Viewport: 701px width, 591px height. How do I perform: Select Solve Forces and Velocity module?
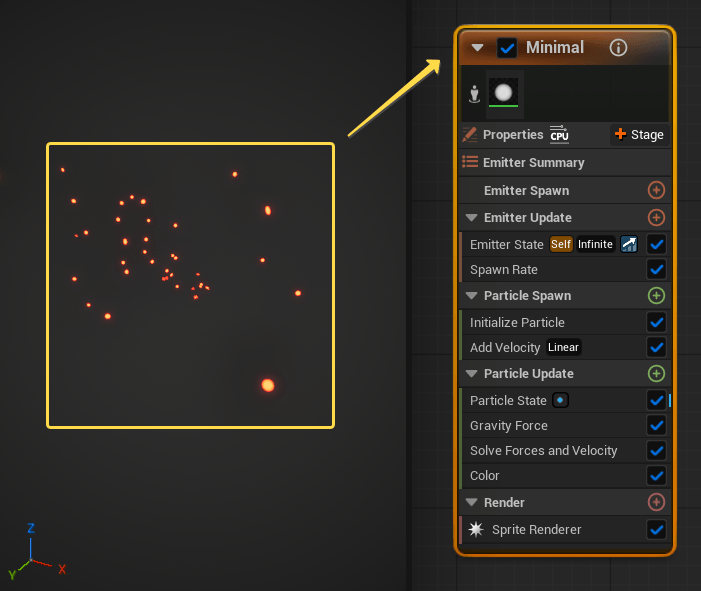point(543,451)
